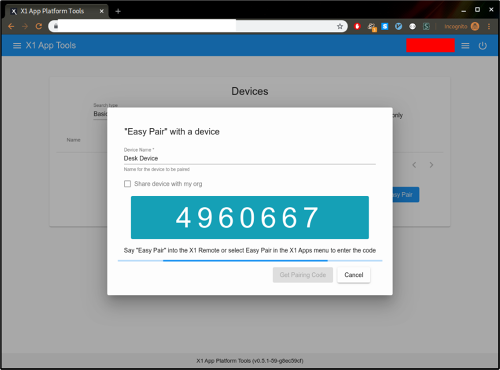
Task: Tick the Share device with my org checkbox
Action: [x=127, y=184]
